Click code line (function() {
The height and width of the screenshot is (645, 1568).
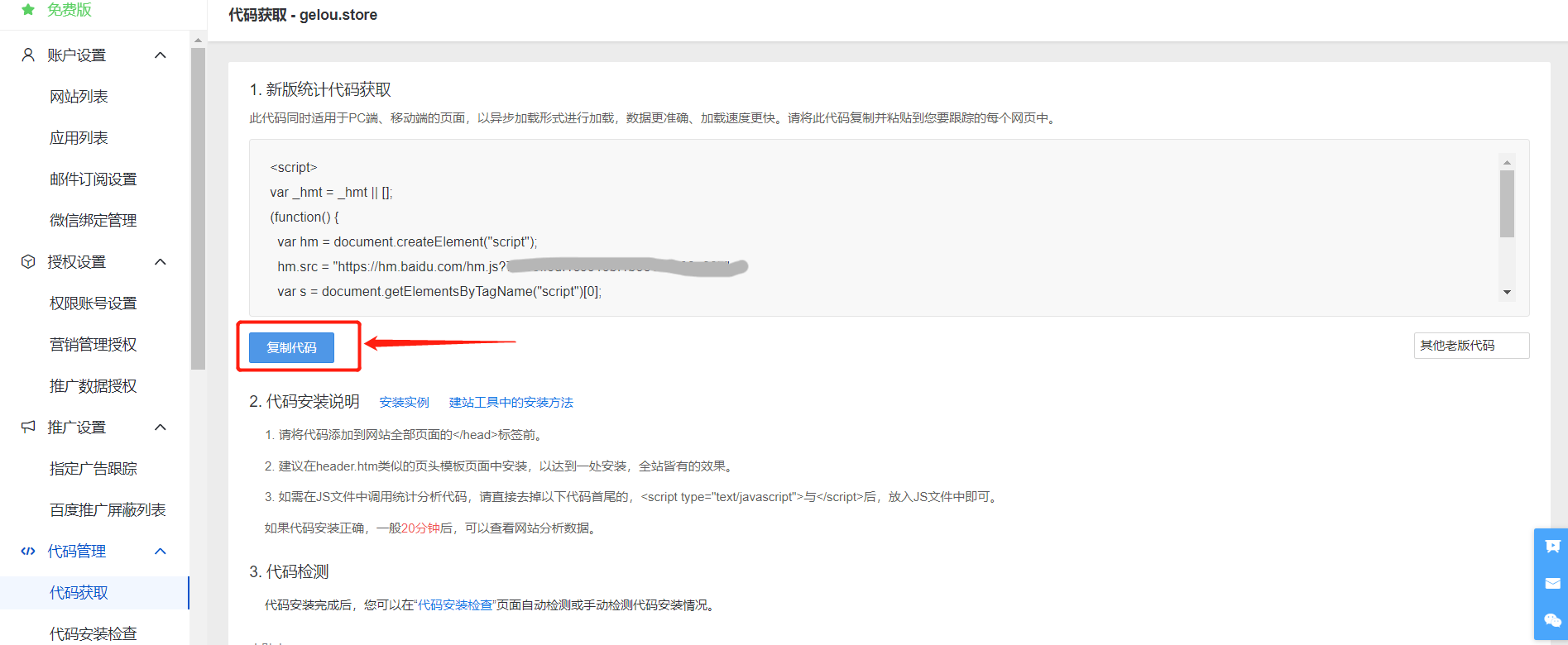click(x=304, y=217)
